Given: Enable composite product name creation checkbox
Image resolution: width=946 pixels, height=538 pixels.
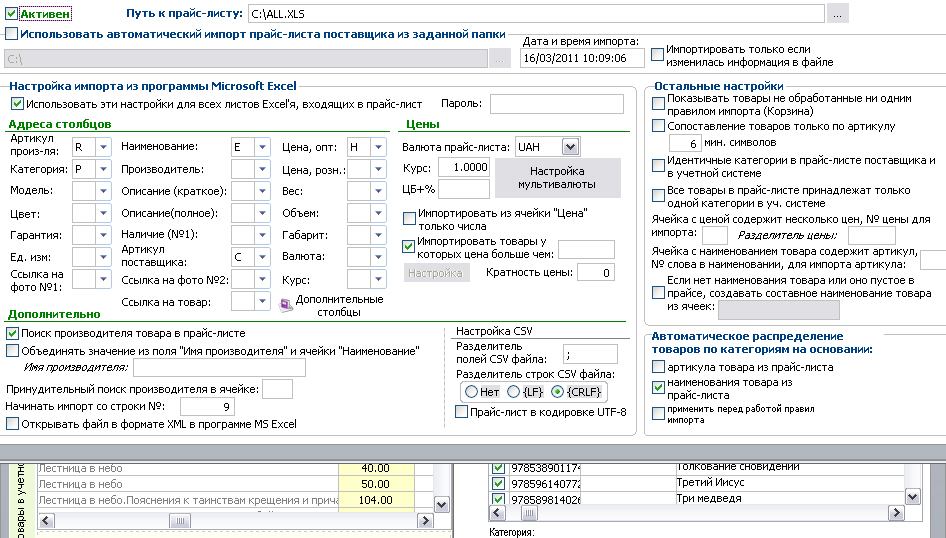Looking at the screenshot, I should point(659,293).
